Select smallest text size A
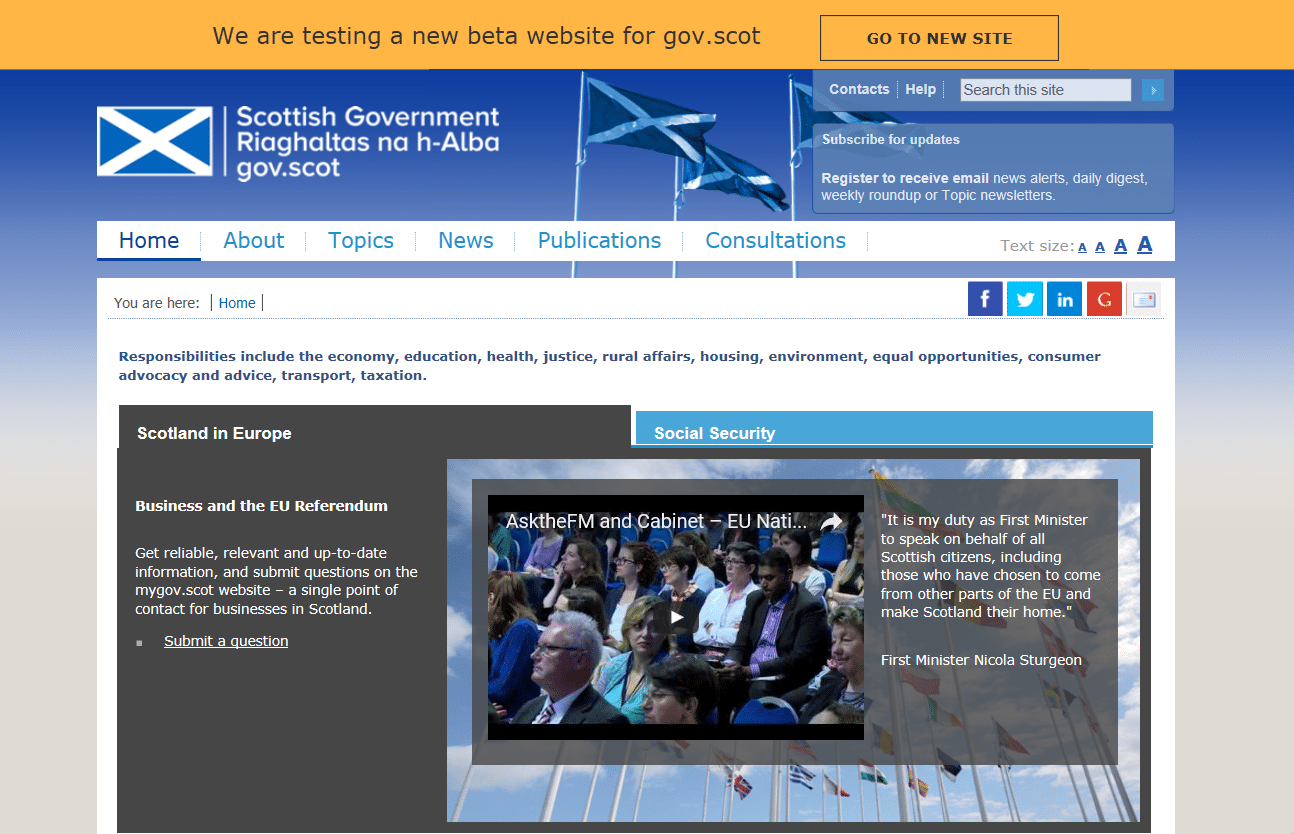This screenshot has width=1294, height=834. coord(1082,247)
